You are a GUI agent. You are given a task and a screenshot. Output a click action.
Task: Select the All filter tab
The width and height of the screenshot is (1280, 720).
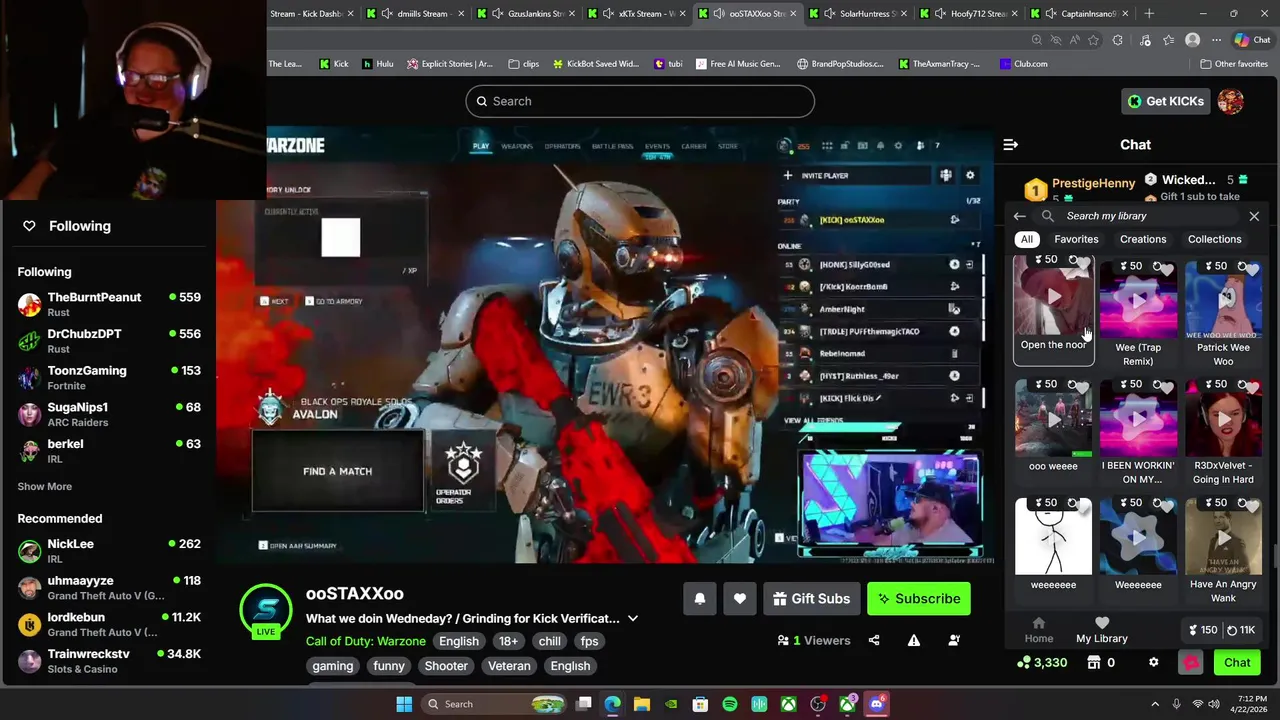point(1027,239)
